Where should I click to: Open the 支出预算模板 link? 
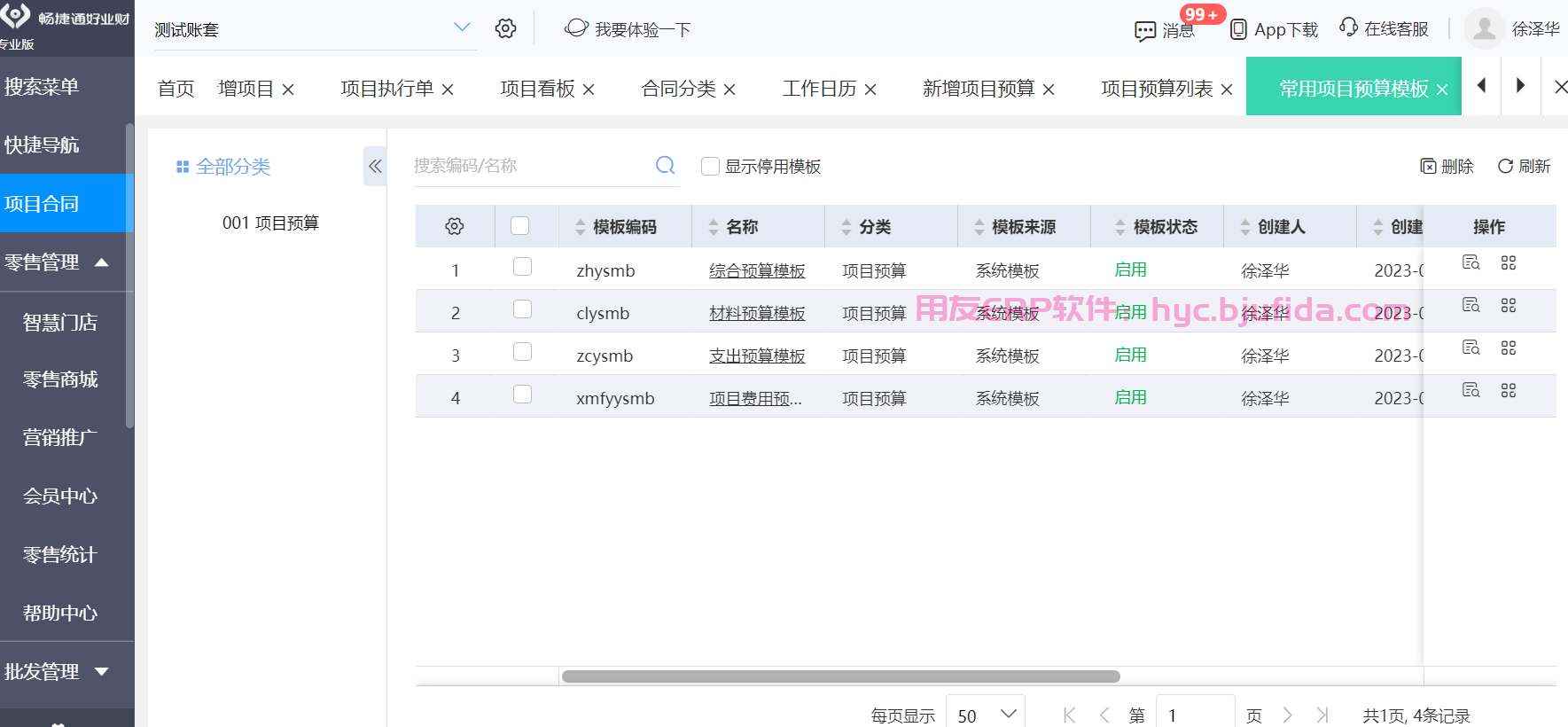tap(757, 356)
